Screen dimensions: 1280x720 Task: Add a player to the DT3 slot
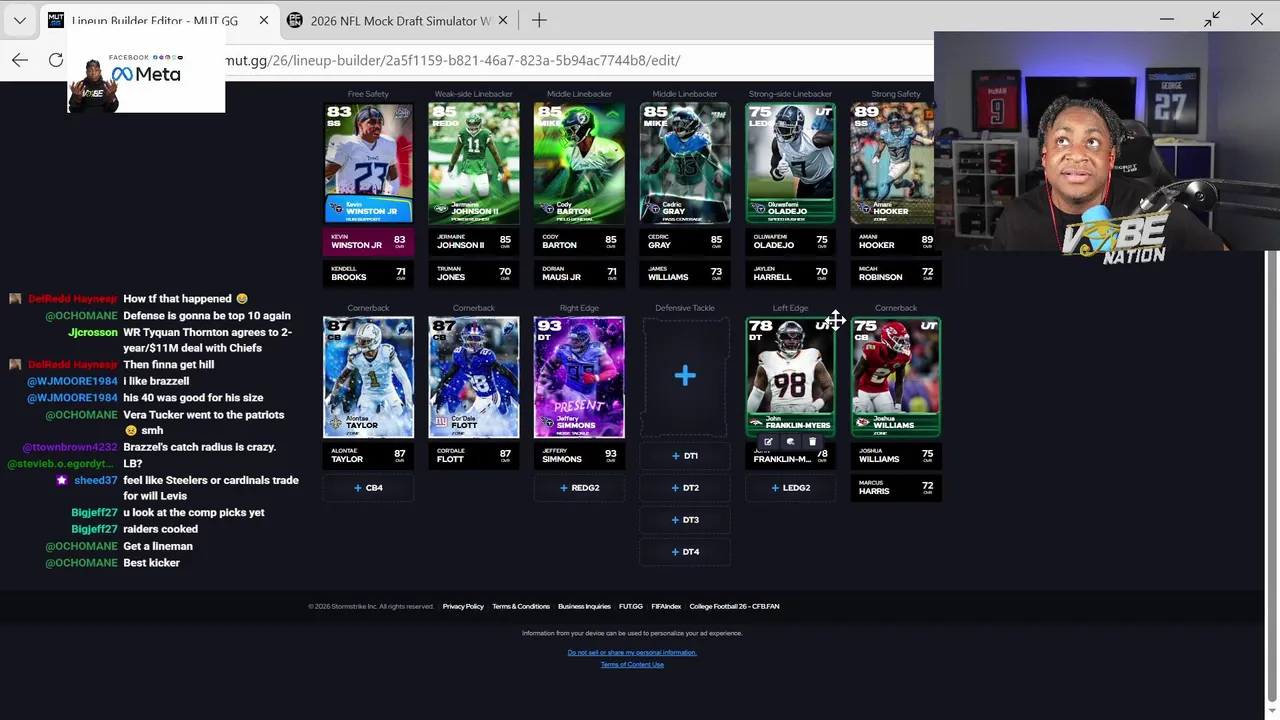coord(685,520)
